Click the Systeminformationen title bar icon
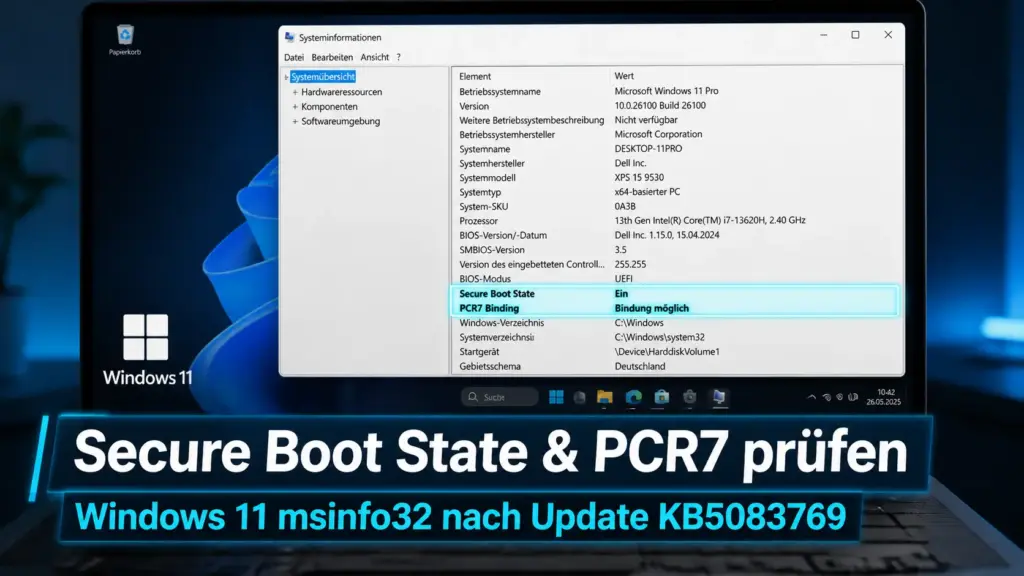1024x576 pixels. (290, 37)
